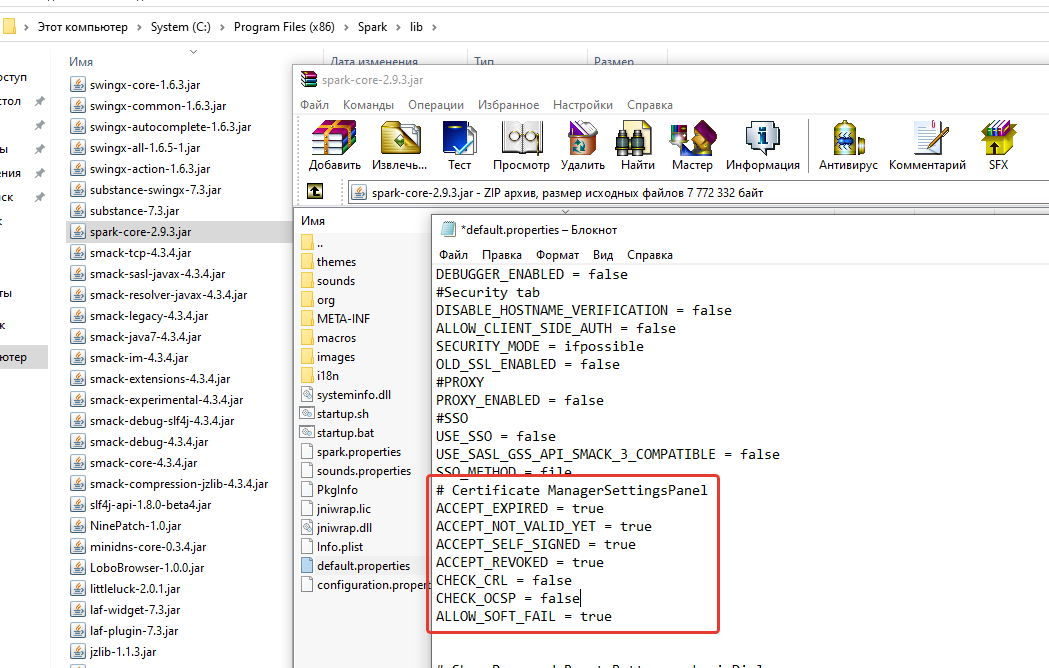Open the Просмотр (View) tool
This screenshot has width=1049, height=668.
coord(521,145)
